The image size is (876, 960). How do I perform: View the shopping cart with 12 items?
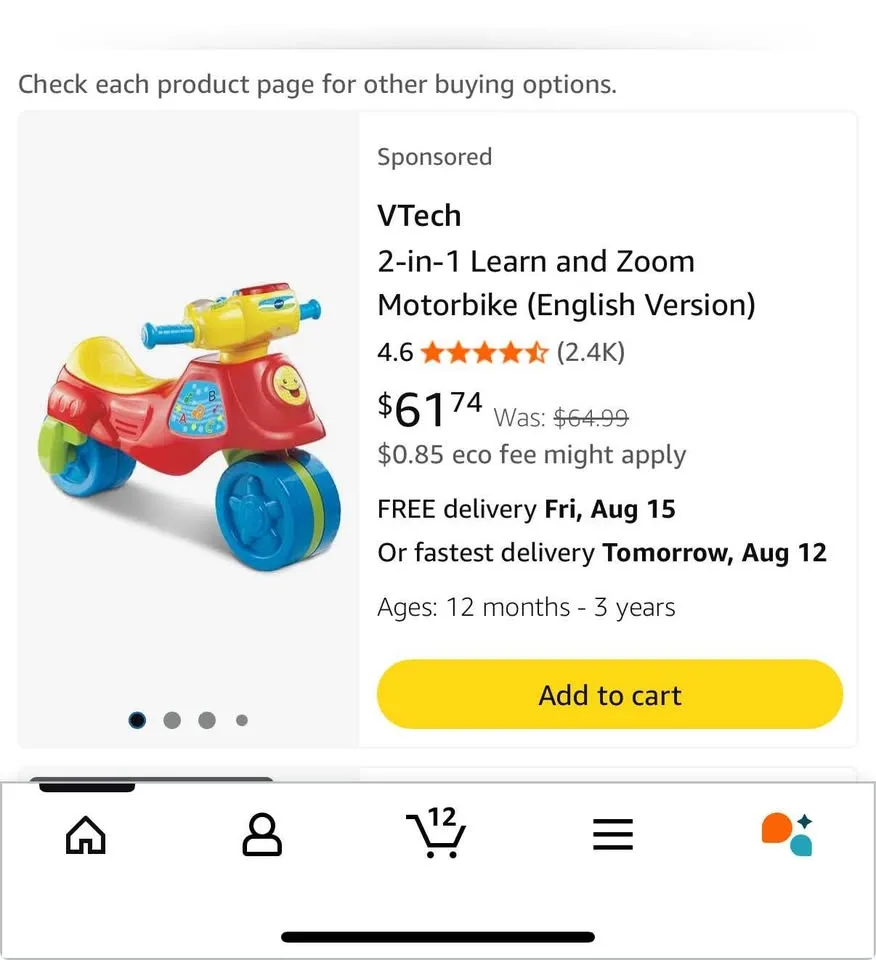pyautogui.click(x=437, y=840)
